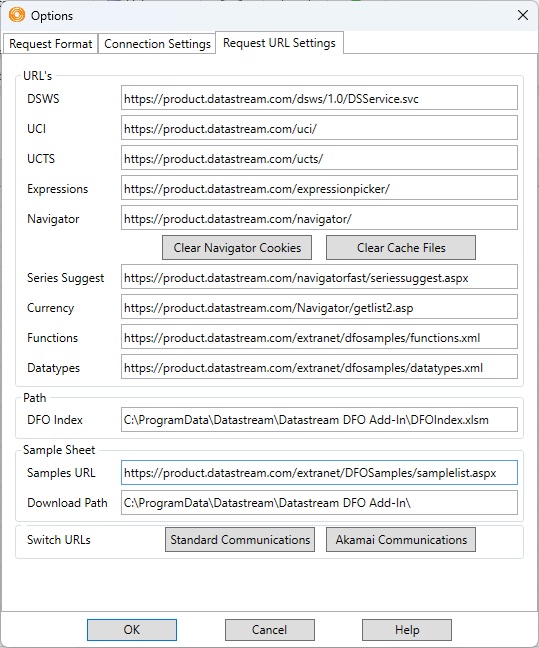Image resolution: width=539 pixels, height=648 pixels.
Task: Switch to the Request Format tab
Action: pos(50,44)
